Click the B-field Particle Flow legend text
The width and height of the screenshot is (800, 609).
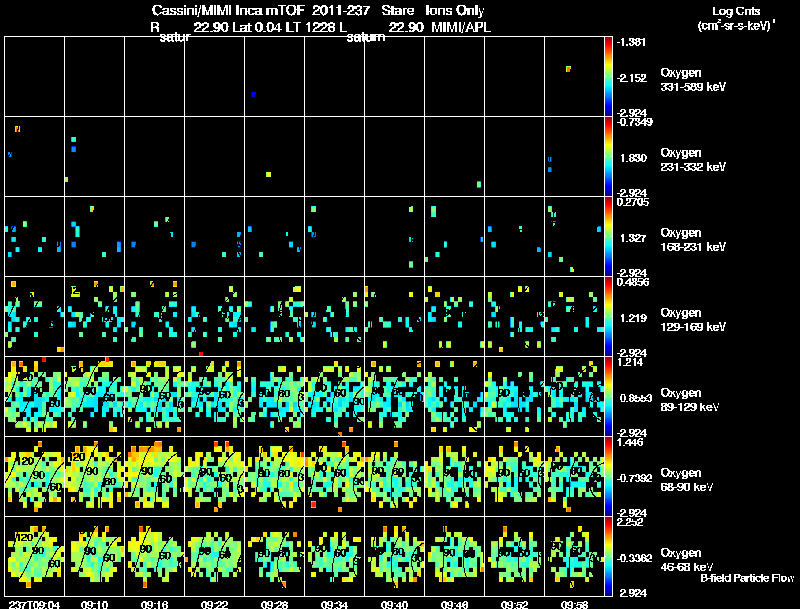pos(747,578)
